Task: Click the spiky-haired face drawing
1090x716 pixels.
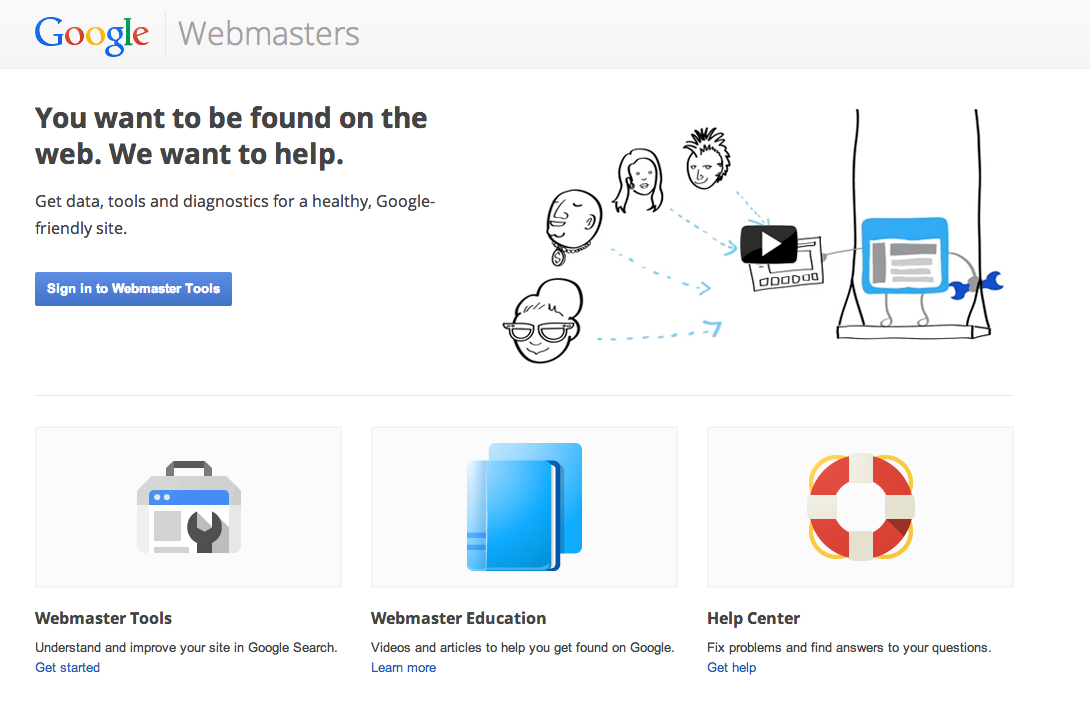Action: 706,158
